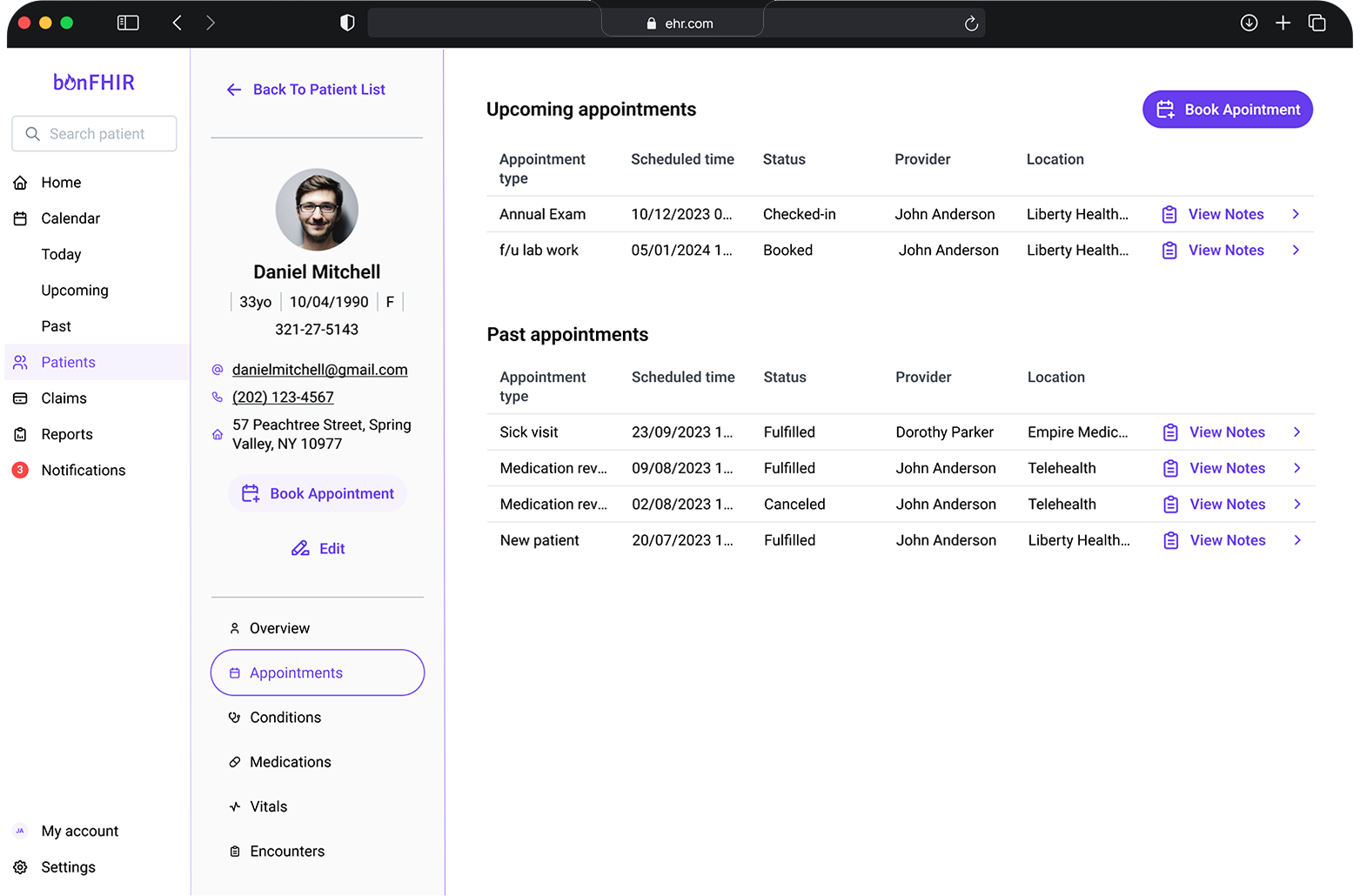Click the phone icon beside (202) 123-4567
The height and width of the screenshot is (896, 1360).
point(216,397)
